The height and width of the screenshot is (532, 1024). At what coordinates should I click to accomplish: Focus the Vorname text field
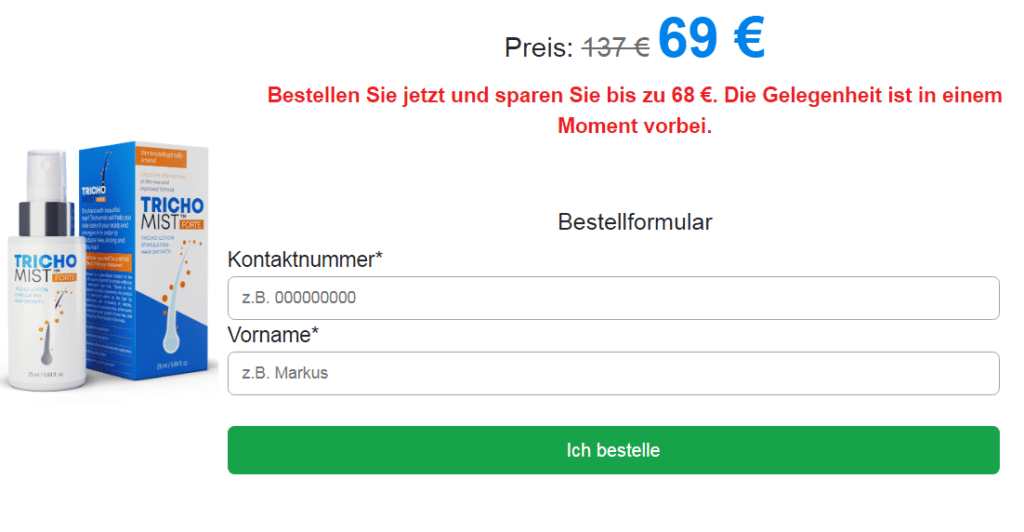tap(613, 373)
